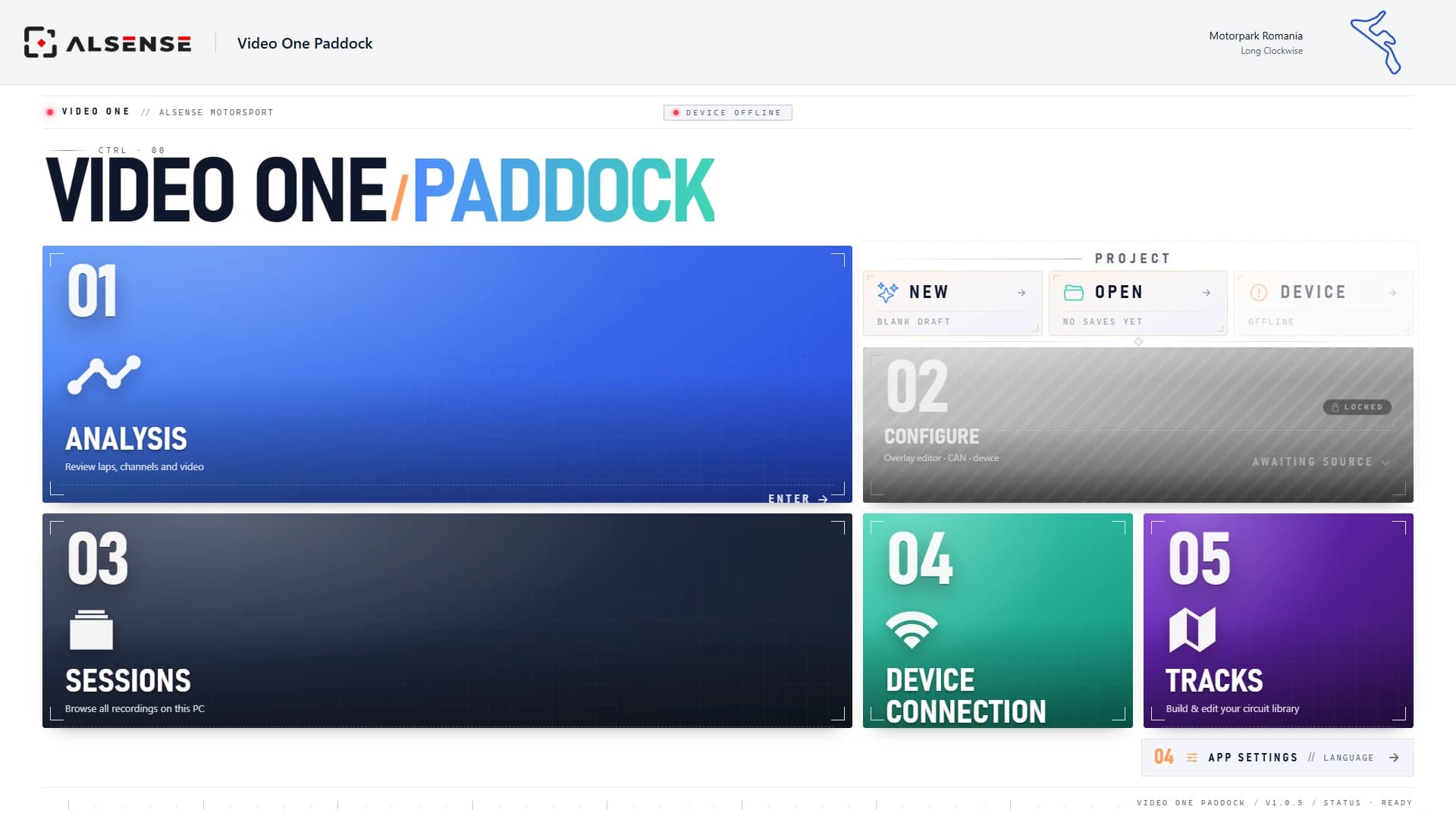
Task: Click the Open project card
Action: (1138, 303)
